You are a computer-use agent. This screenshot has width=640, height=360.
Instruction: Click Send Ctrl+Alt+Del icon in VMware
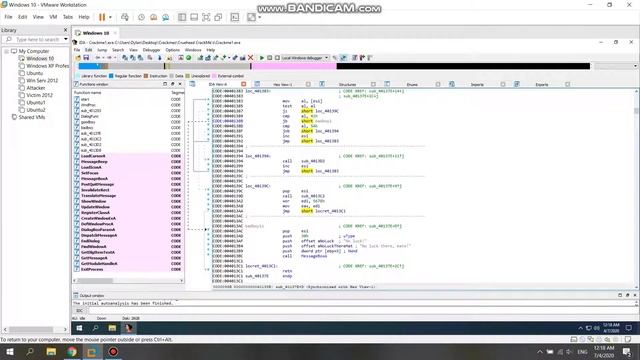pos(125,17)
